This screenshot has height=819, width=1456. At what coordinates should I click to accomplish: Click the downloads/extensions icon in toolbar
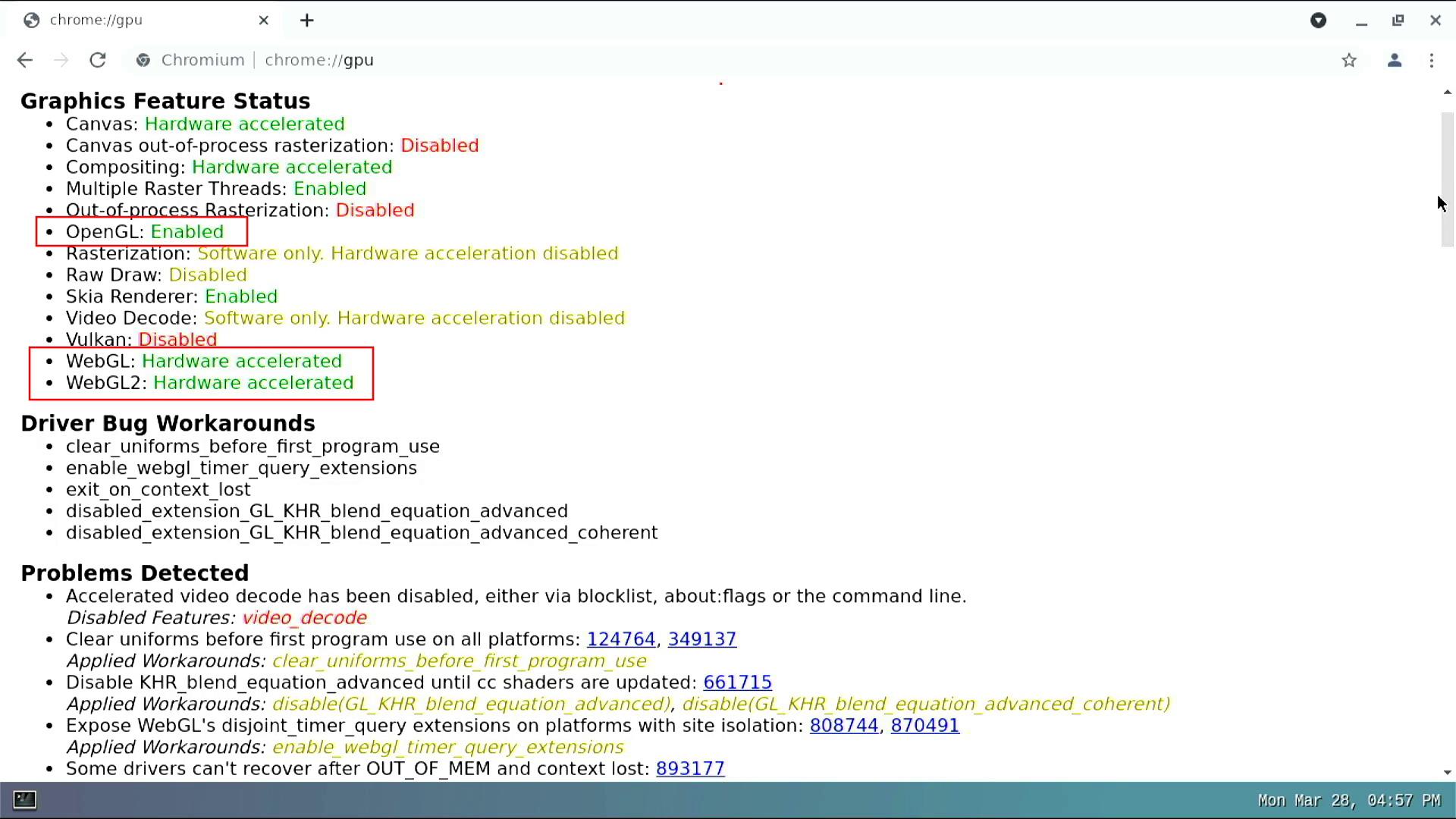(1318, 19)
